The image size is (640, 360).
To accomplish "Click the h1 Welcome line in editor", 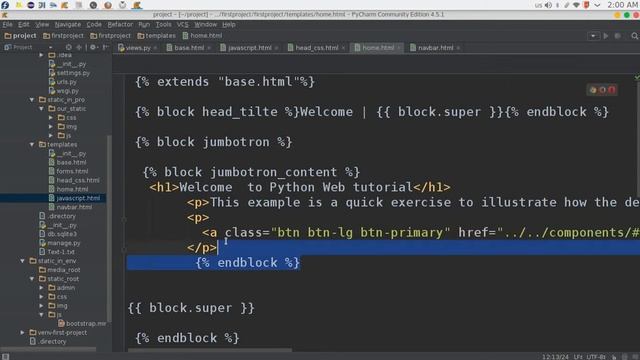I will click(300, 187).
